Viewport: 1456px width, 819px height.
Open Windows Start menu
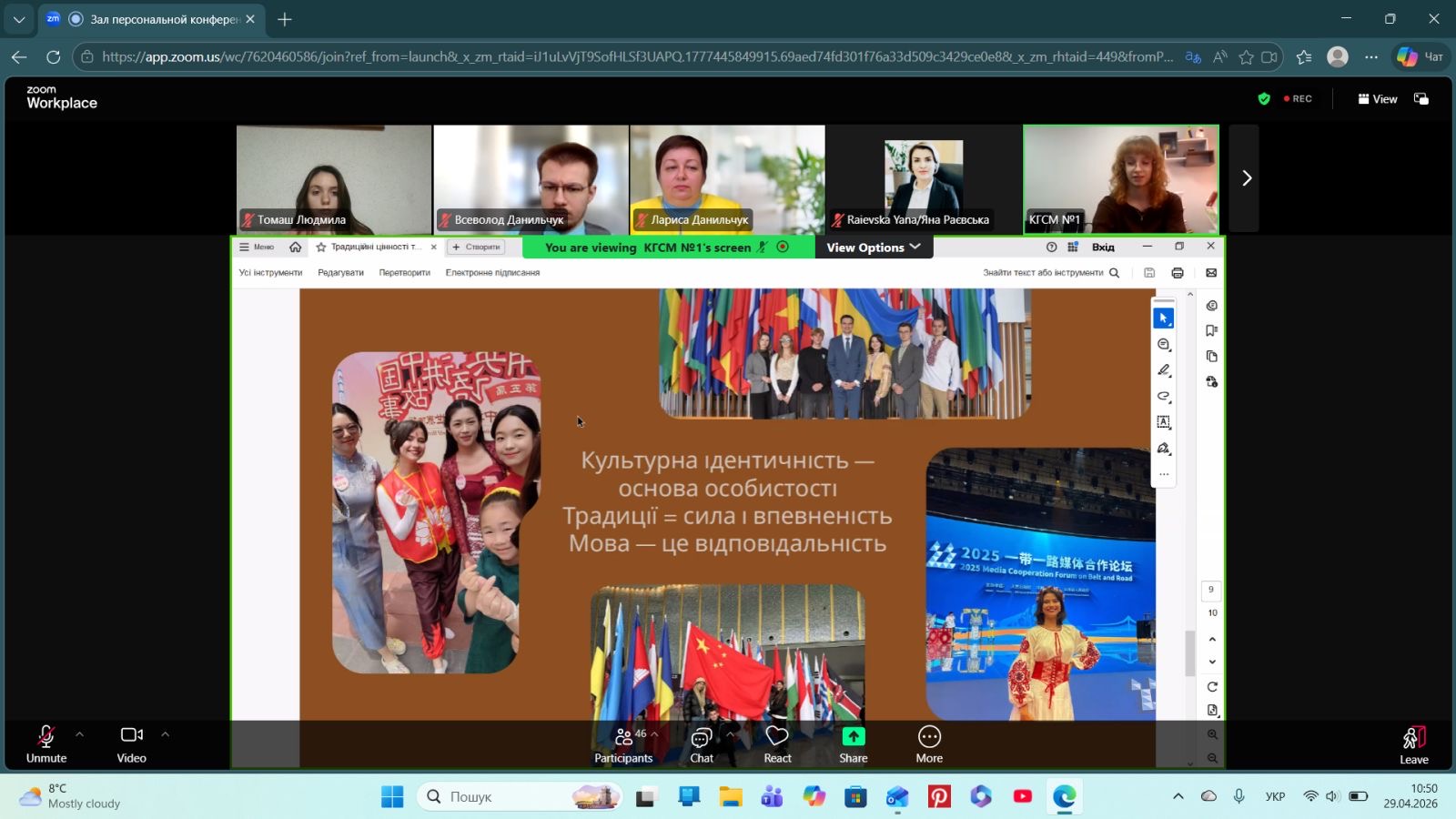point(392,797)
